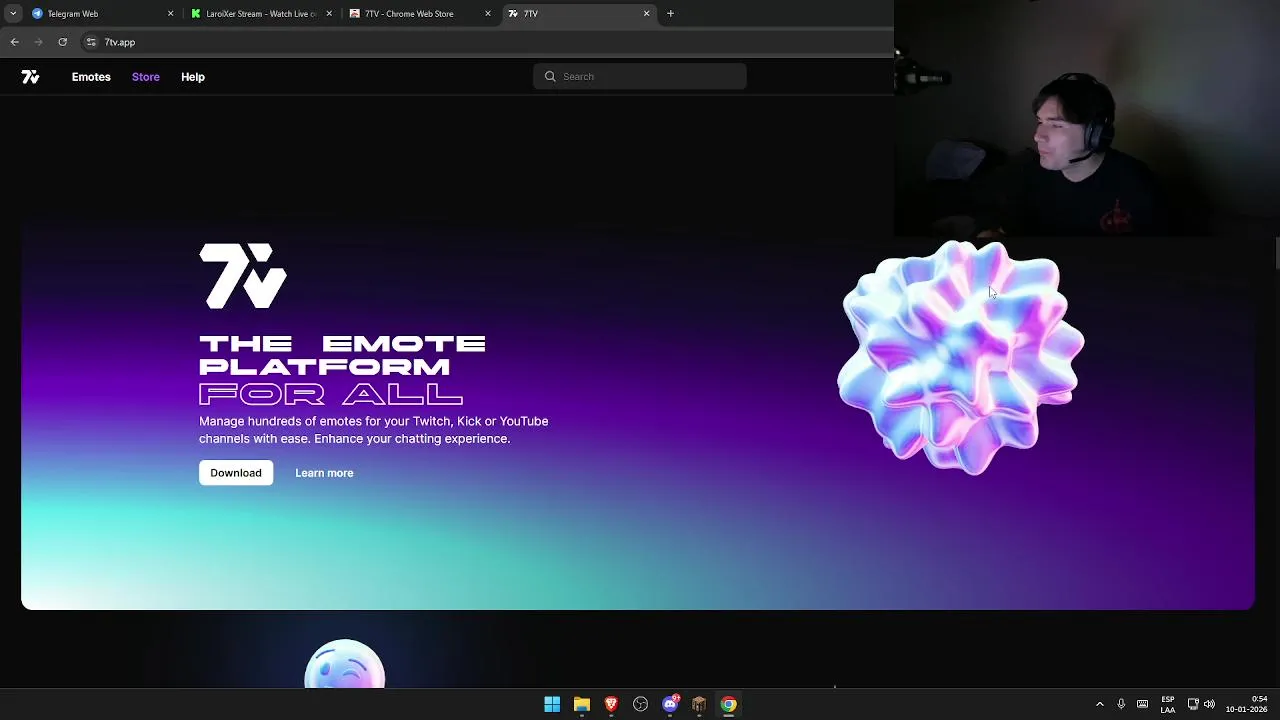Click the magnifier icon in search bar
Image resolution: width=1280 pixels, height=720 pixels.
pos(550,77)
